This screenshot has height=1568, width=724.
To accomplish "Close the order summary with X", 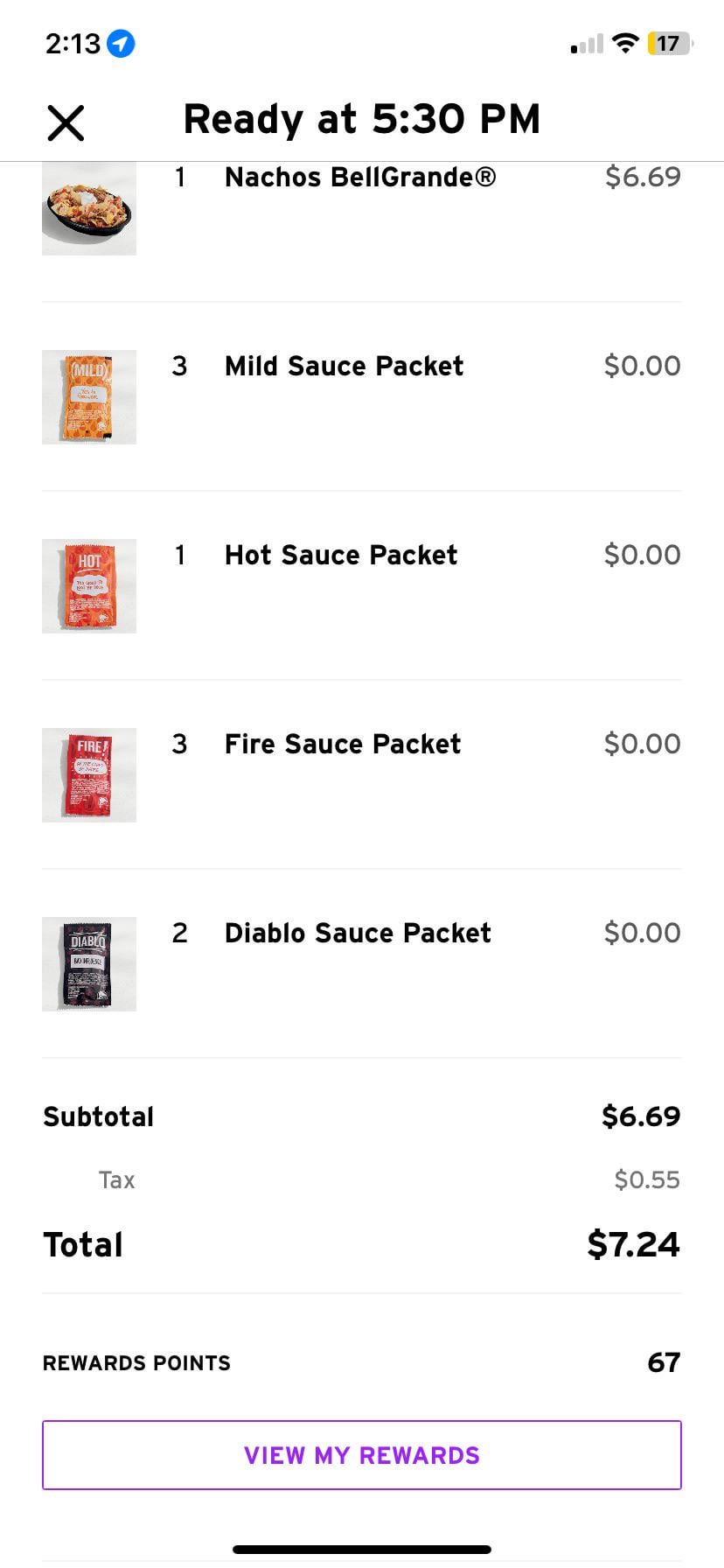I will coord(66,122).
